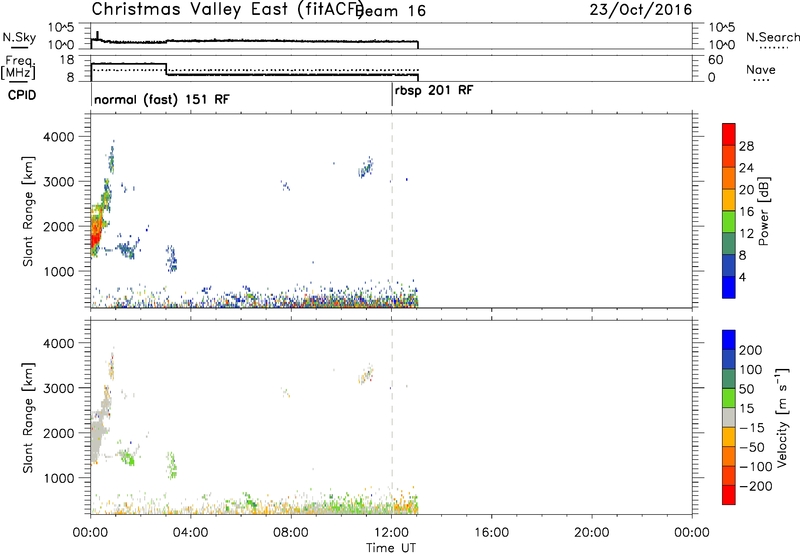Click the 'Freq. [MHz]' axis label
The width and height of the screenshot is (800, 554).
coord(18,67)
